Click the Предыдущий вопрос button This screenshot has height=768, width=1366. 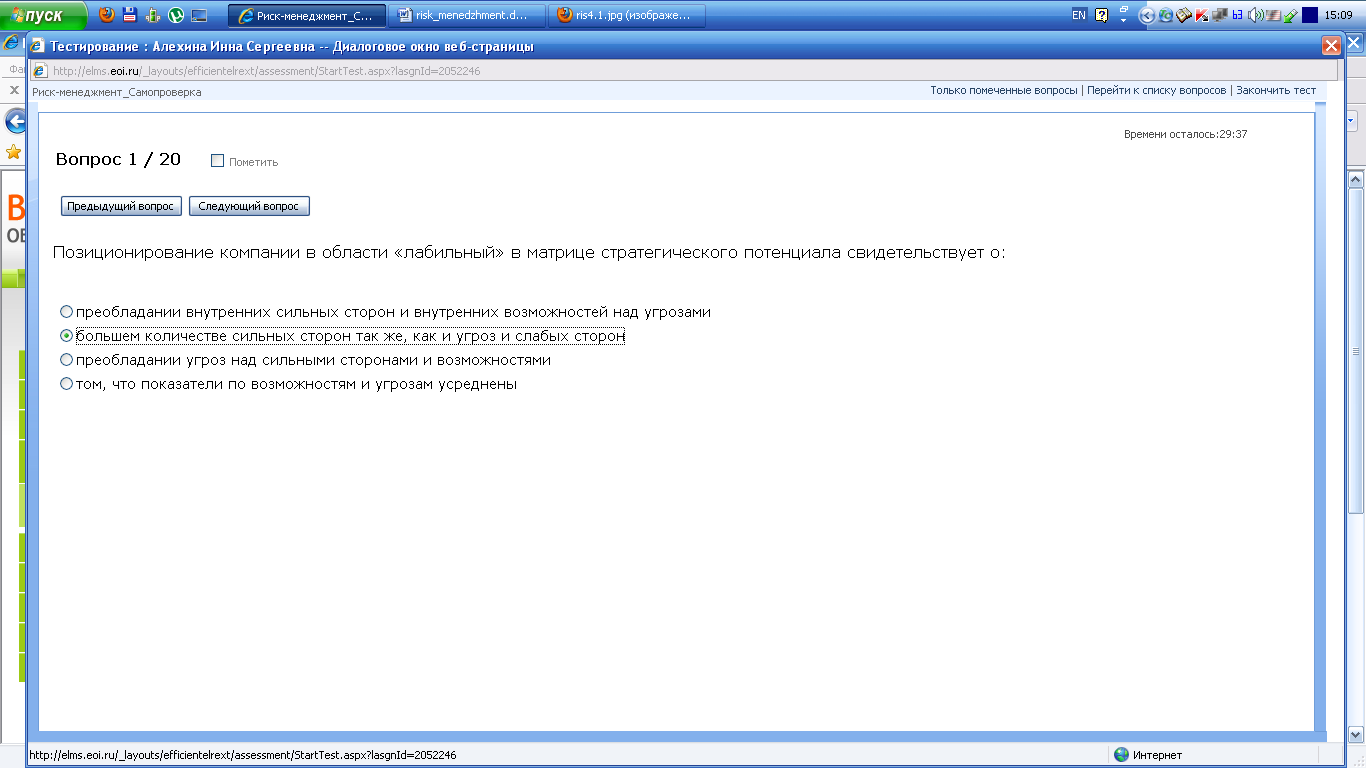[121, 206]
